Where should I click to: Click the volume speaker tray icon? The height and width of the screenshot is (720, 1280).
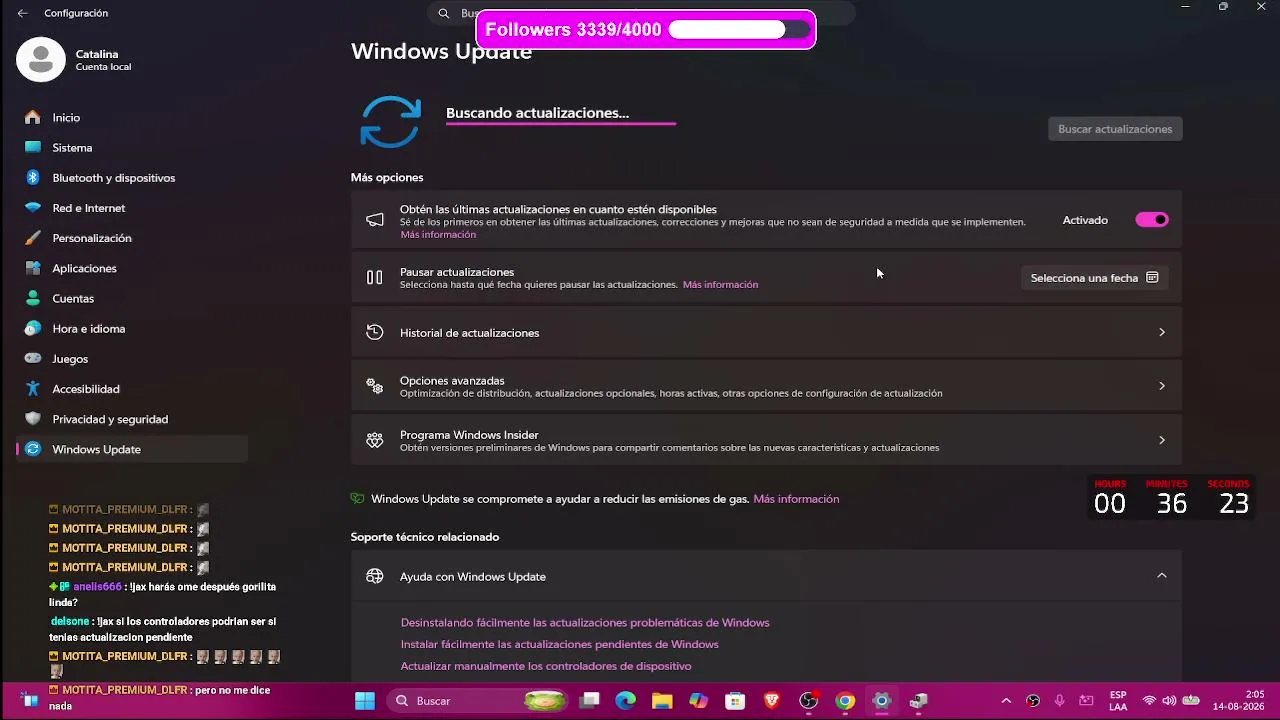(x=1169, y=701)
